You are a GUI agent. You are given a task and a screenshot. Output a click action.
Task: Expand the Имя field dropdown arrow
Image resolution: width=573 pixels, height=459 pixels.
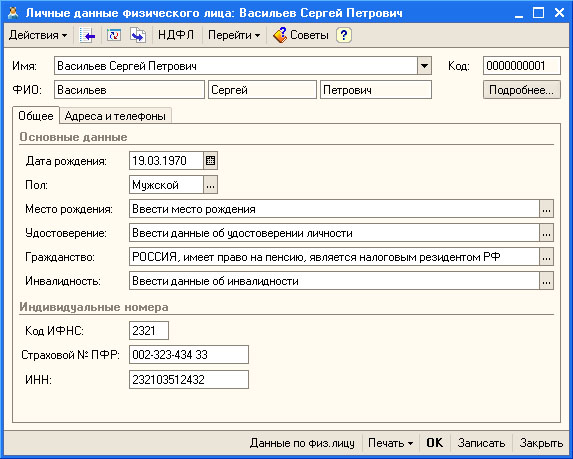coord(424,66)
